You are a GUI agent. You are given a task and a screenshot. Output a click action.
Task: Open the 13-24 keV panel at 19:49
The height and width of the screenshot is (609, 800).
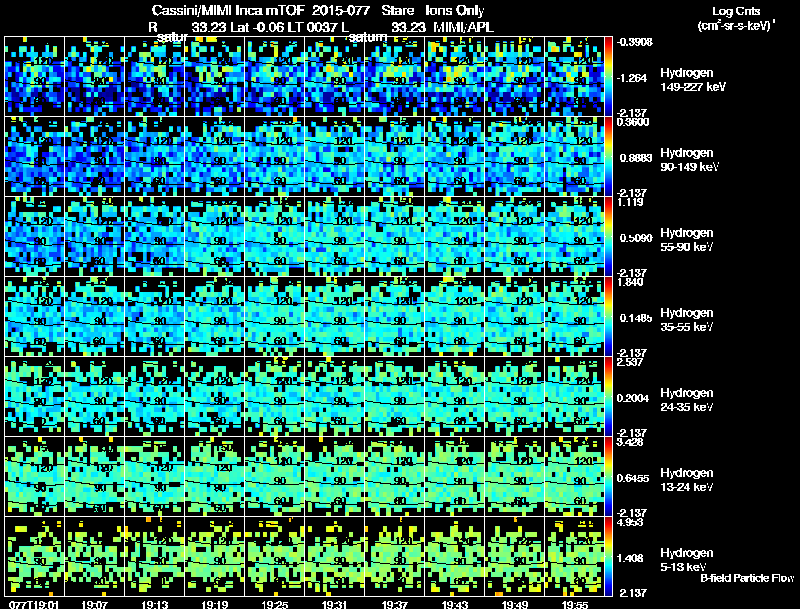(x=515, y=476)
